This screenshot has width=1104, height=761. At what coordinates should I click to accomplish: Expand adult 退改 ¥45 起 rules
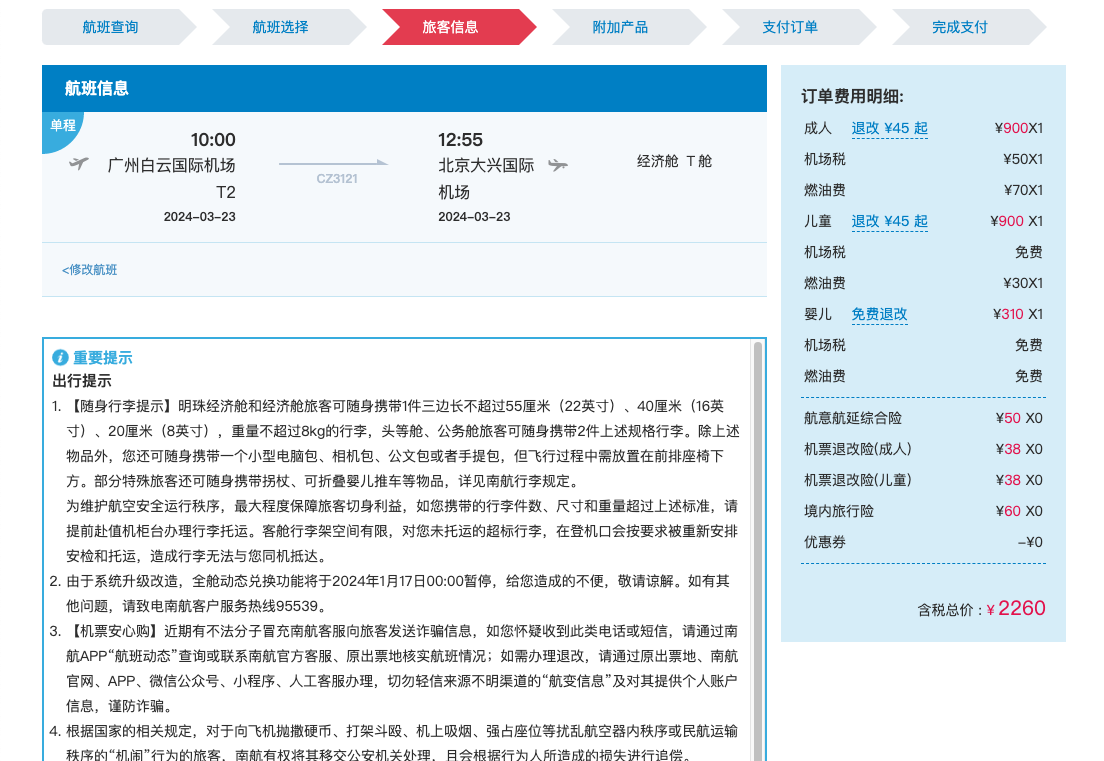pyautogui.click(x=889, y=128)
